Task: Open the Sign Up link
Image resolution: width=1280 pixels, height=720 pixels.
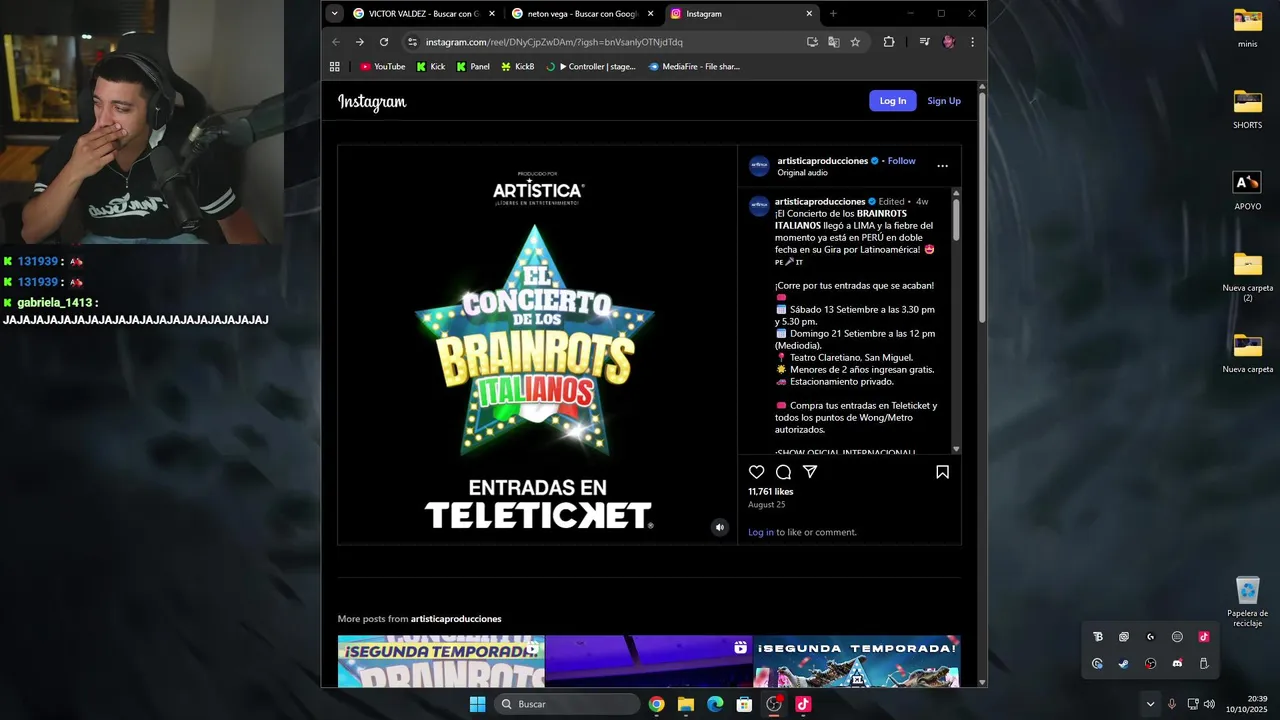Action: click(x=944, y=101)
